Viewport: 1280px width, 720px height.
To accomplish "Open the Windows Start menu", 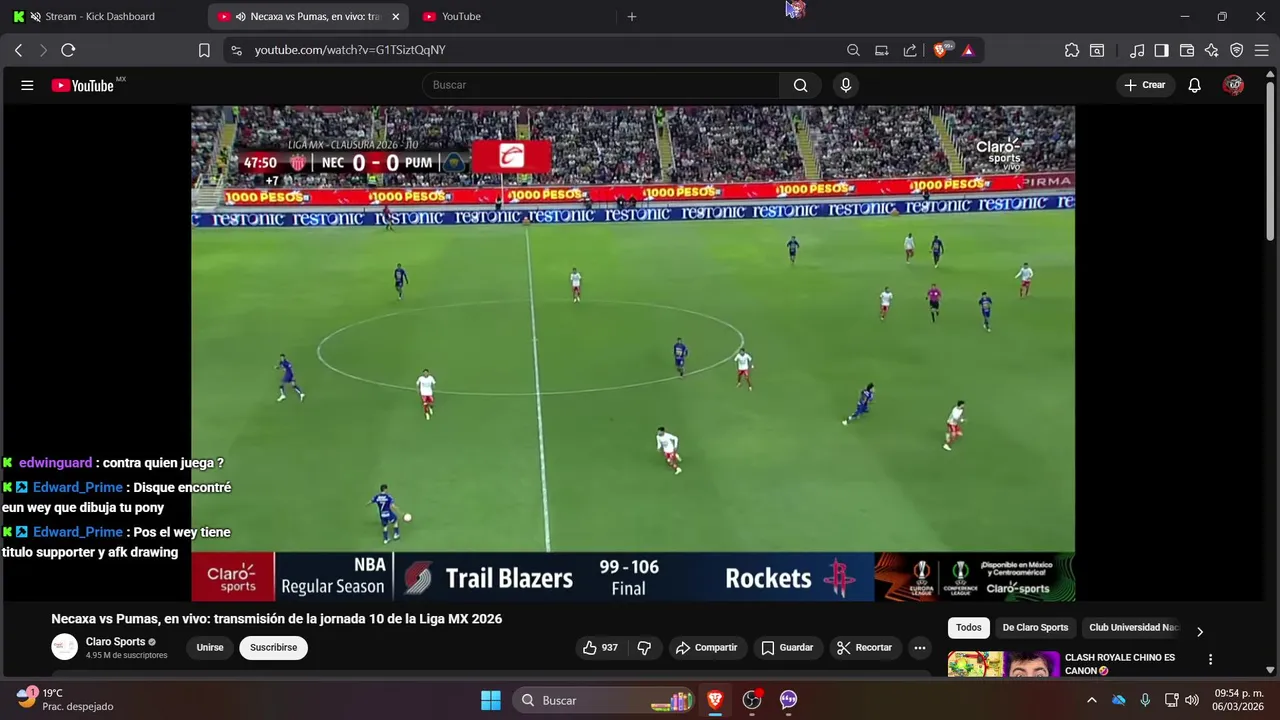I will click(x=491, y=700).
